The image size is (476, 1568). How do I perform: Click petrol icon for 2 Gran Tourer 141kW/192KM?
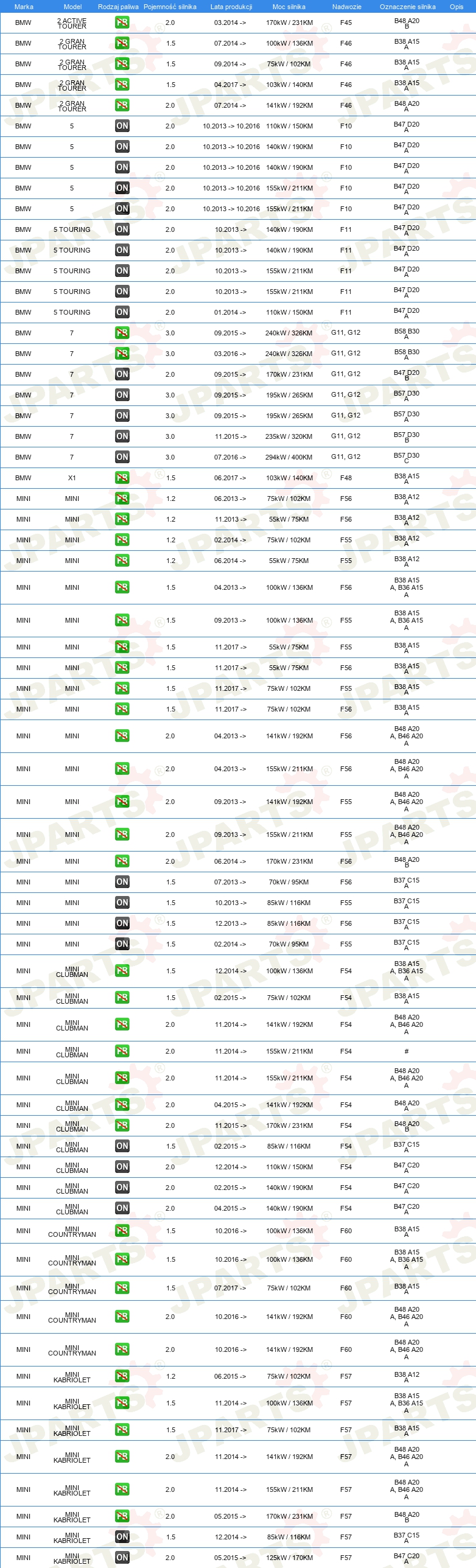122,105
